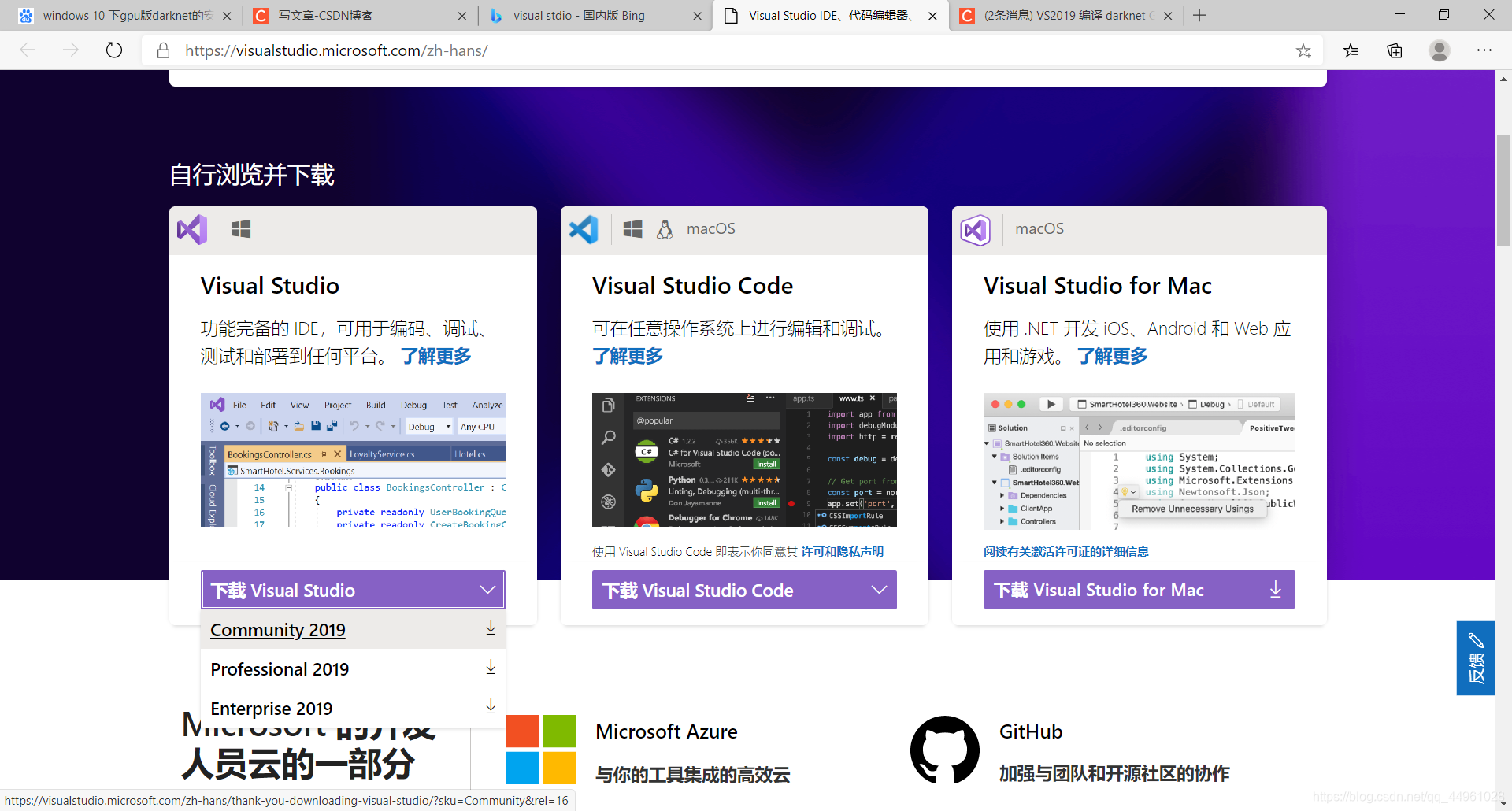Image resolution: width=1512 pixels, height=811 pixels.
Task: Click the page vertical scrollbar thumb
Action: click(1503, 190)
